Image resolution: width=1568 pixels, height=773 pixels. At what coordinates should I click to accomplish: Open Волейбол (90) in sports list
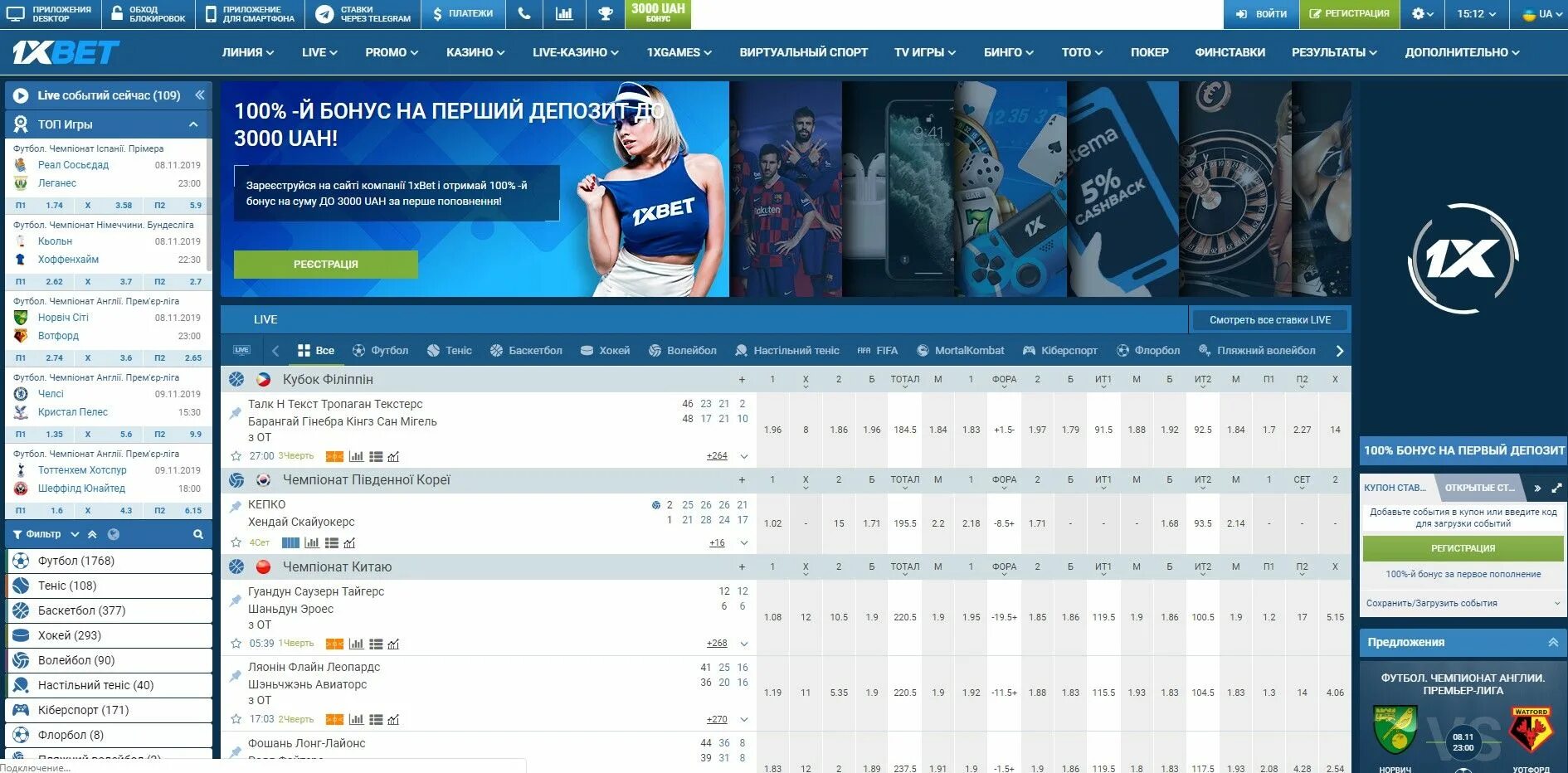pyautogui.click(x=110, y=660)
